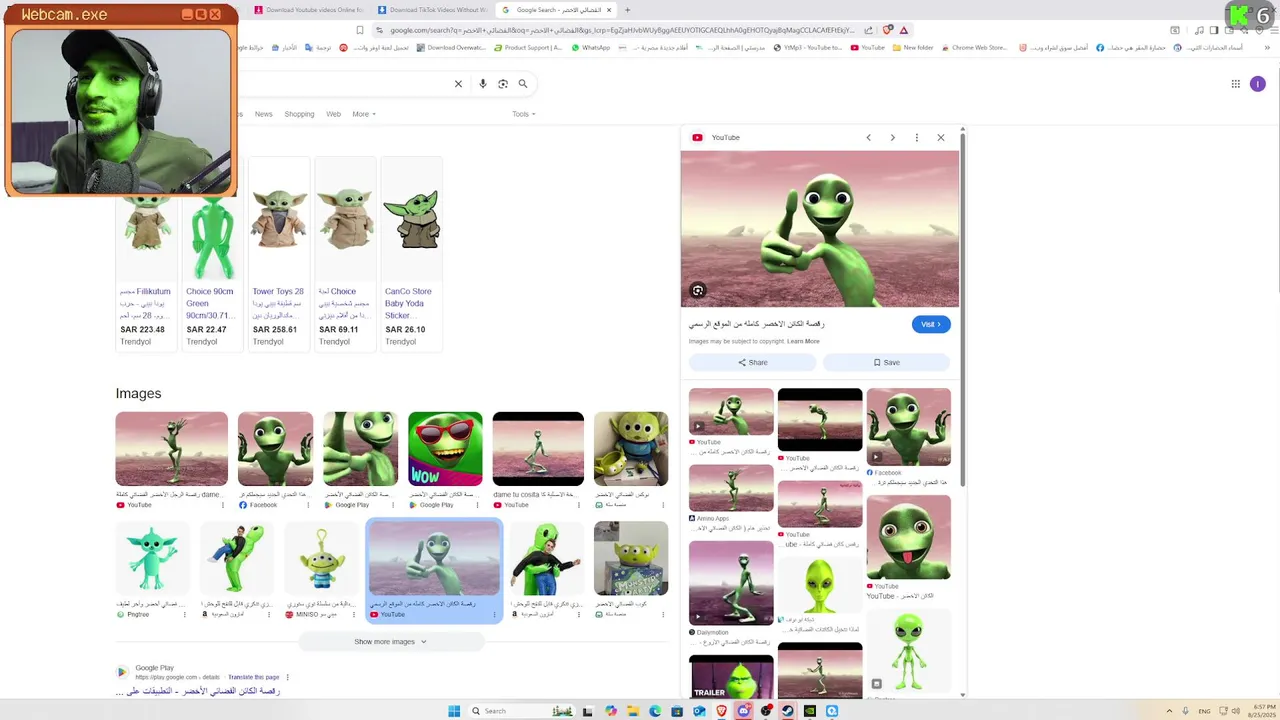
Task: Open the three-dot options of the image preview panel
Action: [916, 137]
